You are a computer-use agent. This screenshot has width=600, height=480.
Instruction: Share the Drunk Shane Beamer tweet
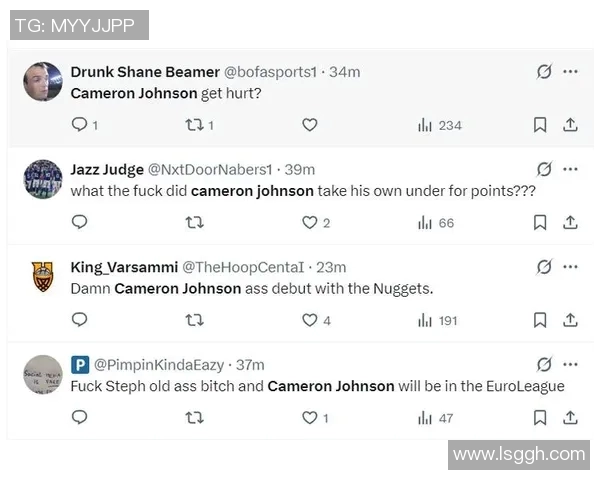point(570,125)
